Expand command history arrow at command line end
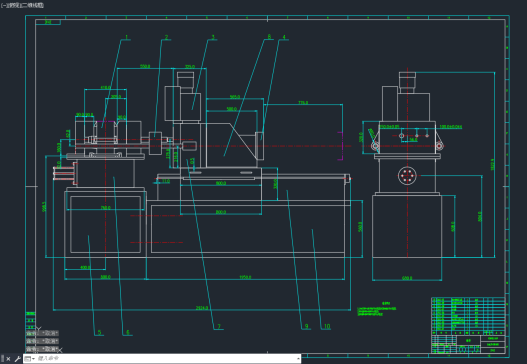The width and height of the screenshot is (527, 364). (x=298, y=359)
